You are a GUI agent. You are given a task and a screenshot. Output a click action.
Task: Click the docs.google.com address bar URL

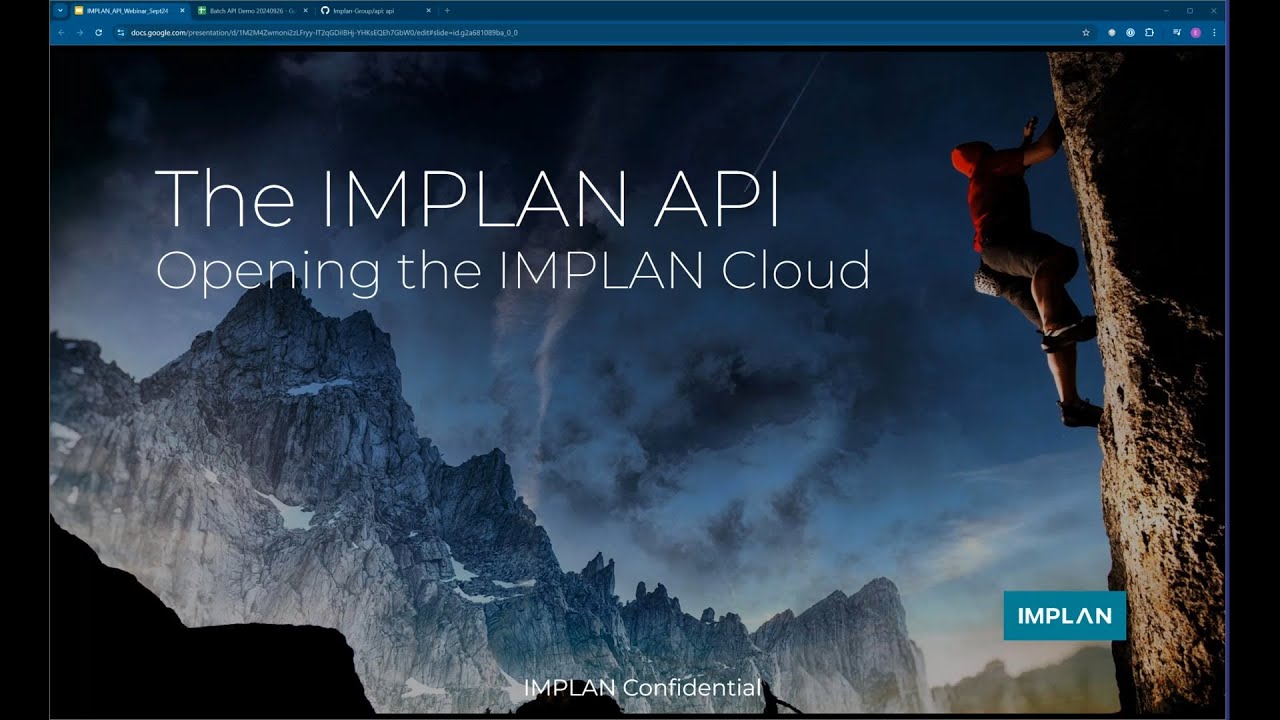324,32
